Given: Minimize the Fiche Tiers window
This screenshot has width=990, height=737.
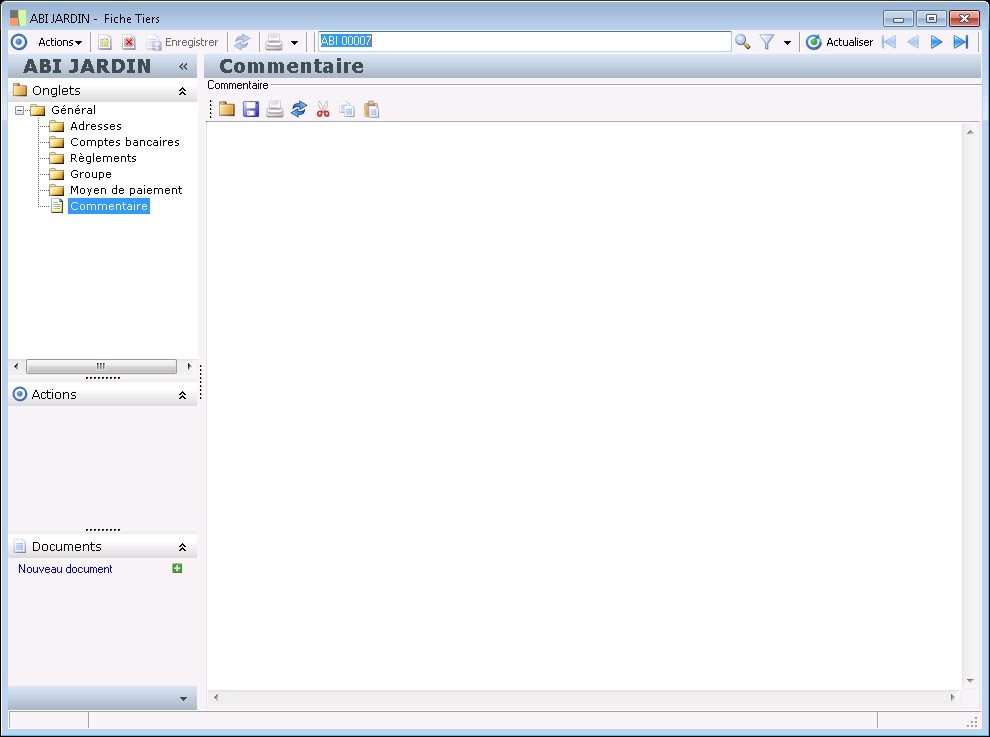Looking at the screenshot, I should 898,19.
